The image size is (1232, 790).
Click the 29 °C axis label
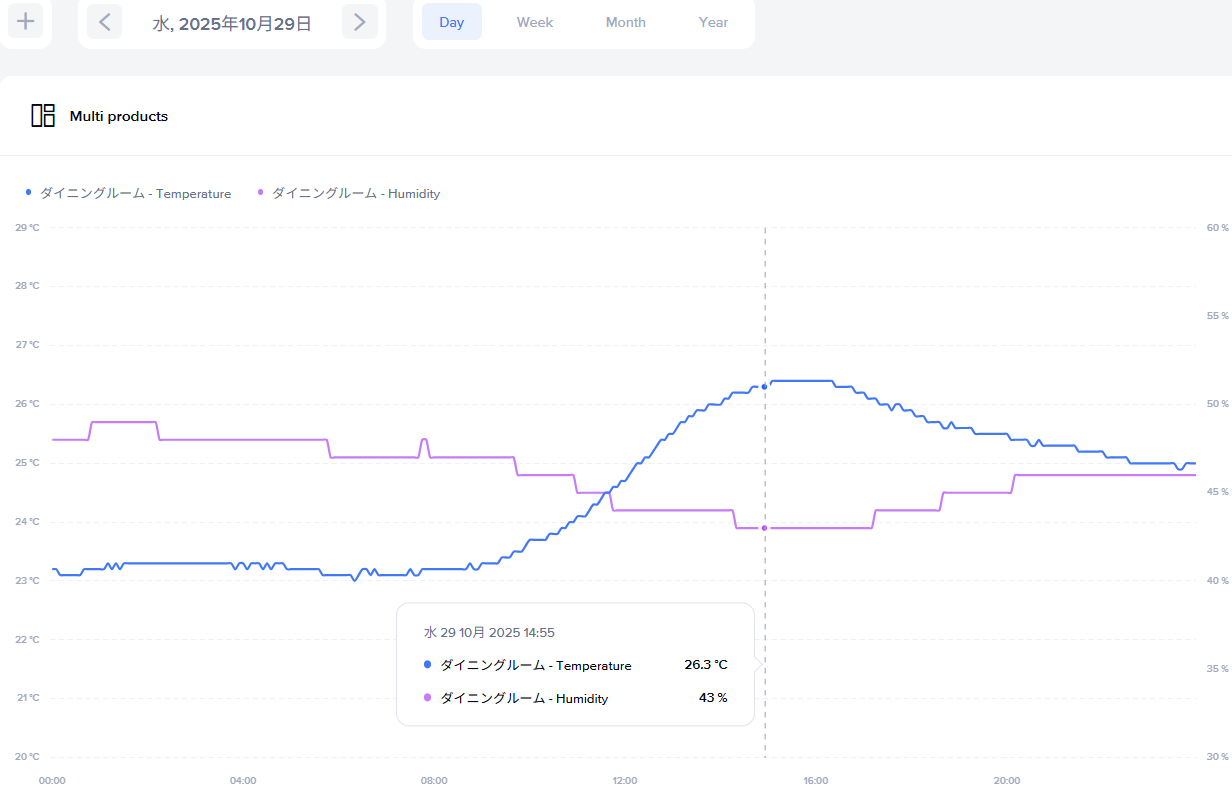click(x=28, y=228)
